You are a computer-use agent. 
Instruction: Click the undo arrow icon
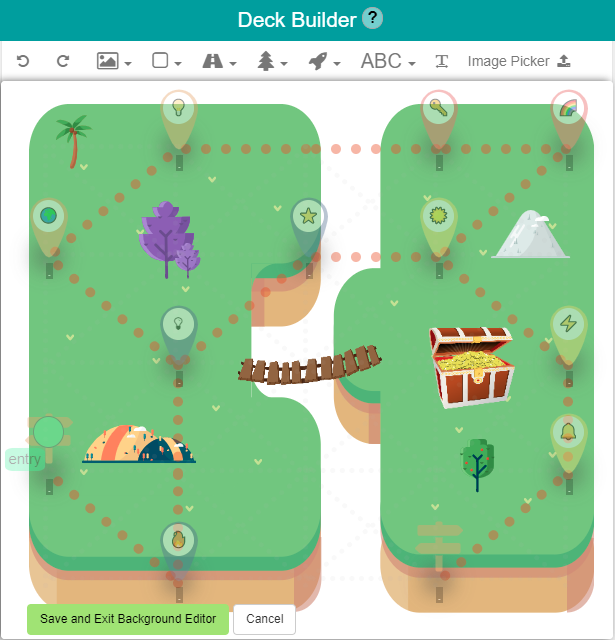pyautogui.click(x=23, y=61)
